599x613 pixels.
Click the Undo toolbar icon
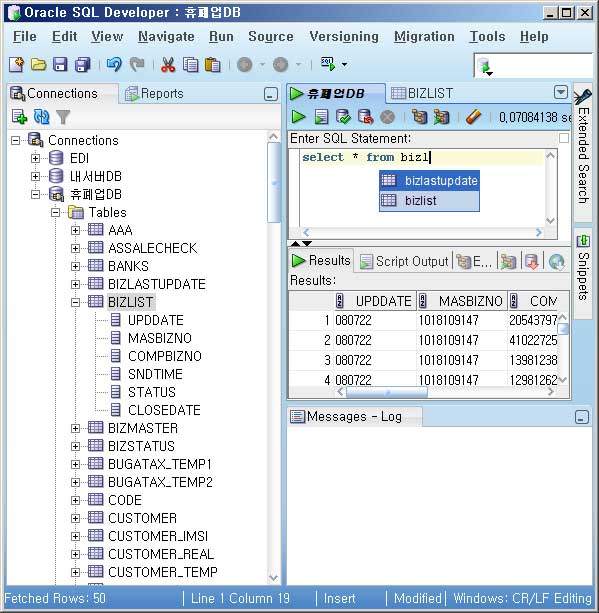tap(114, 65)
